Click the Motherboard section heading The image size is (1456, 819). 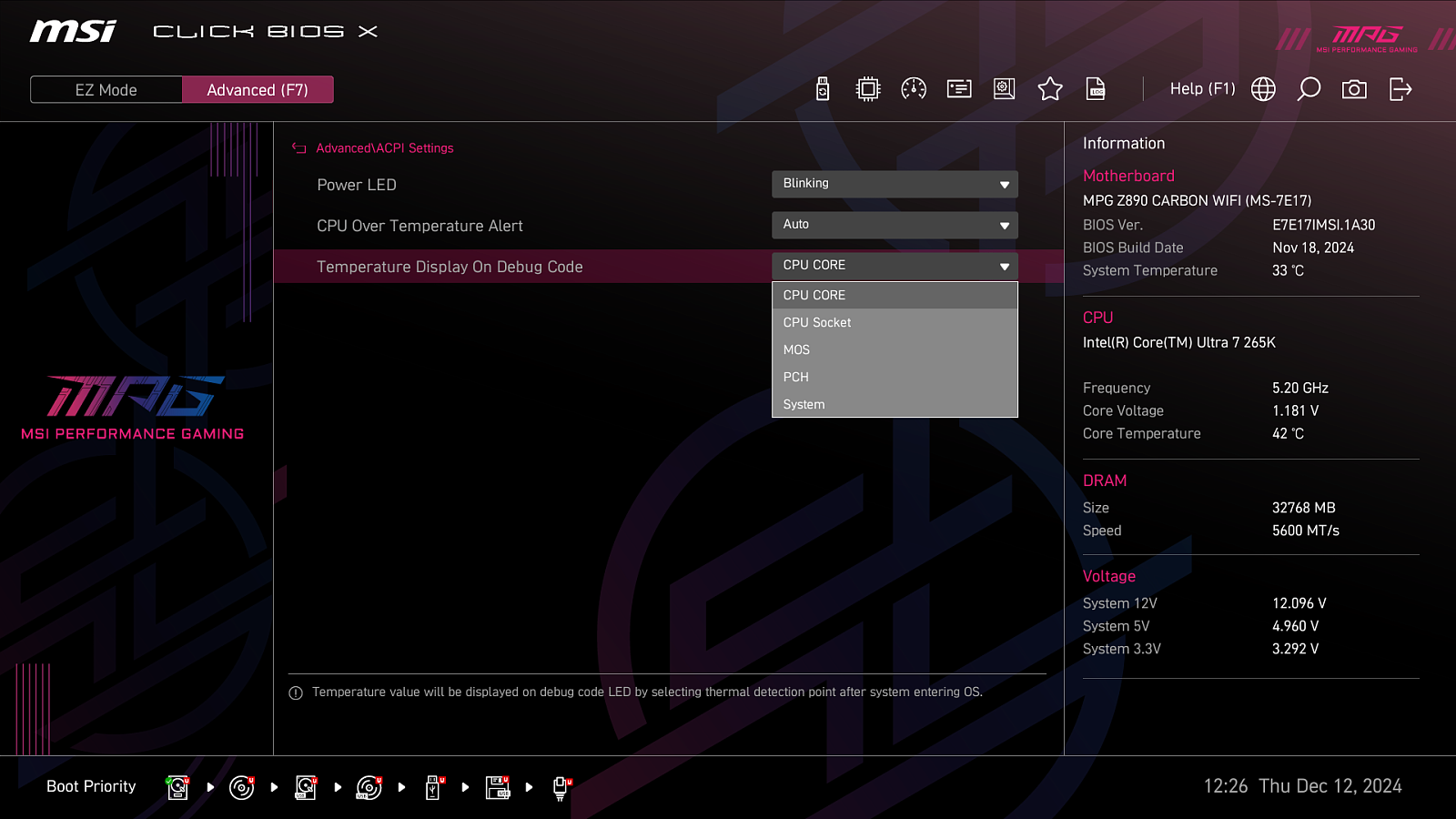[x=1128, y=176]
